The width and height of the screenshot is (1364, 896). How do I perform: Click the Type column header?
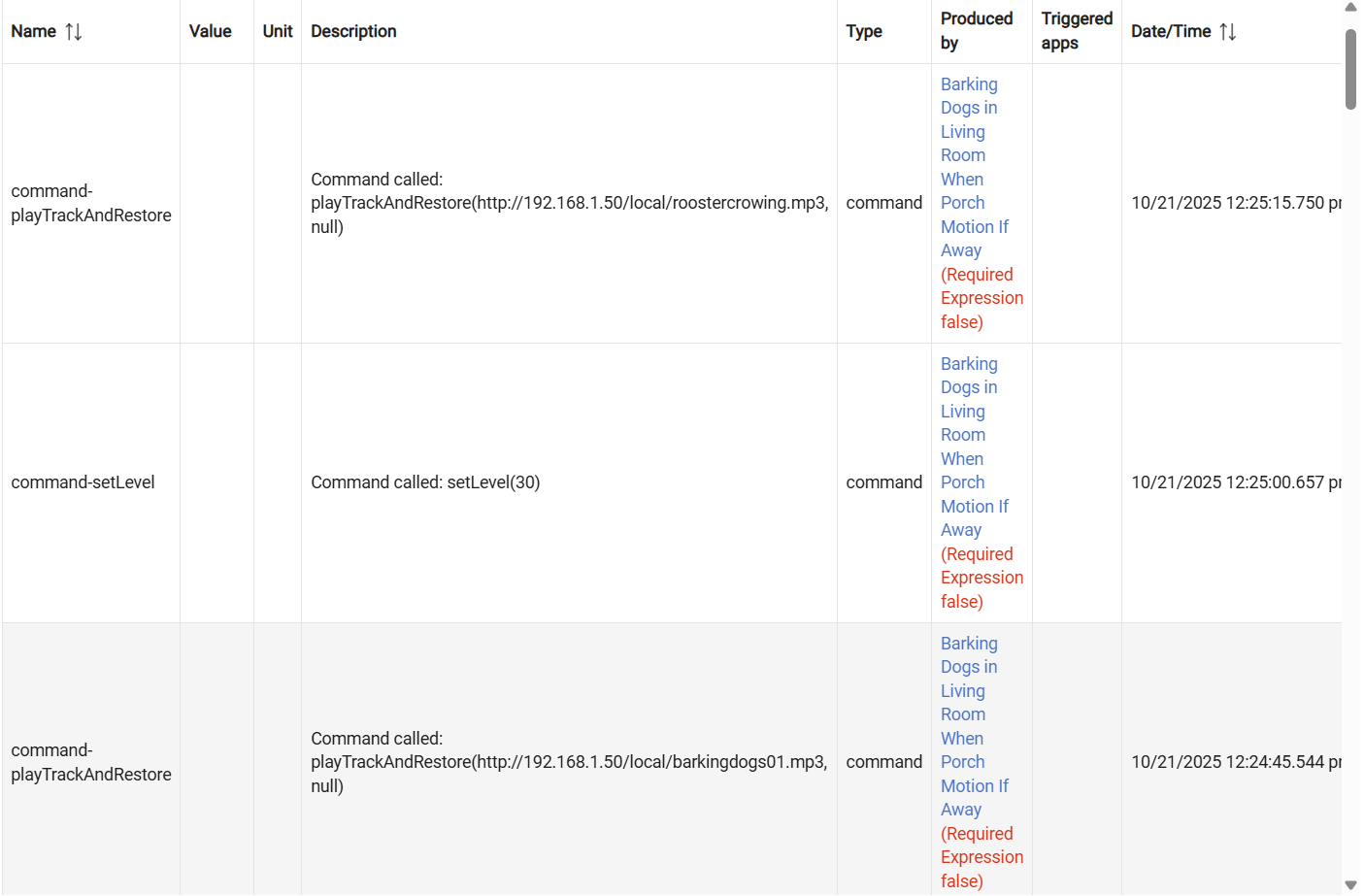(x=864, y=32)
